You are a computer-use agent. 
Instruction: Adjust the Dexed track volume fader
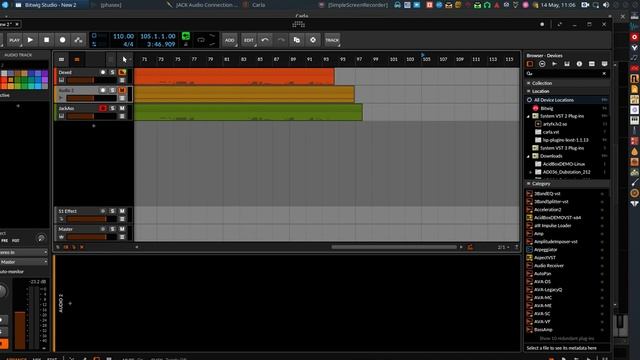(x=91, y=80)
